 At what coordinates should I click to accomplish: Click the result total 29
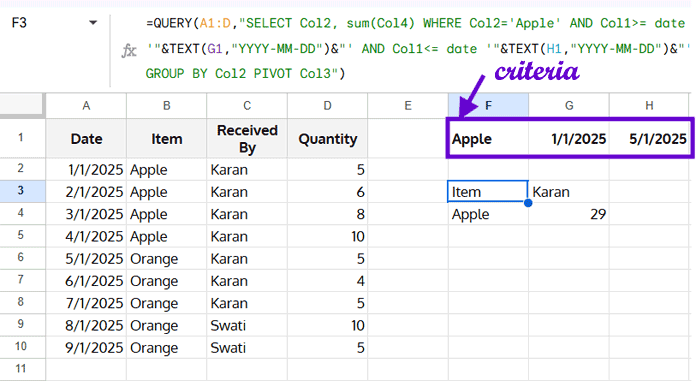569,214
